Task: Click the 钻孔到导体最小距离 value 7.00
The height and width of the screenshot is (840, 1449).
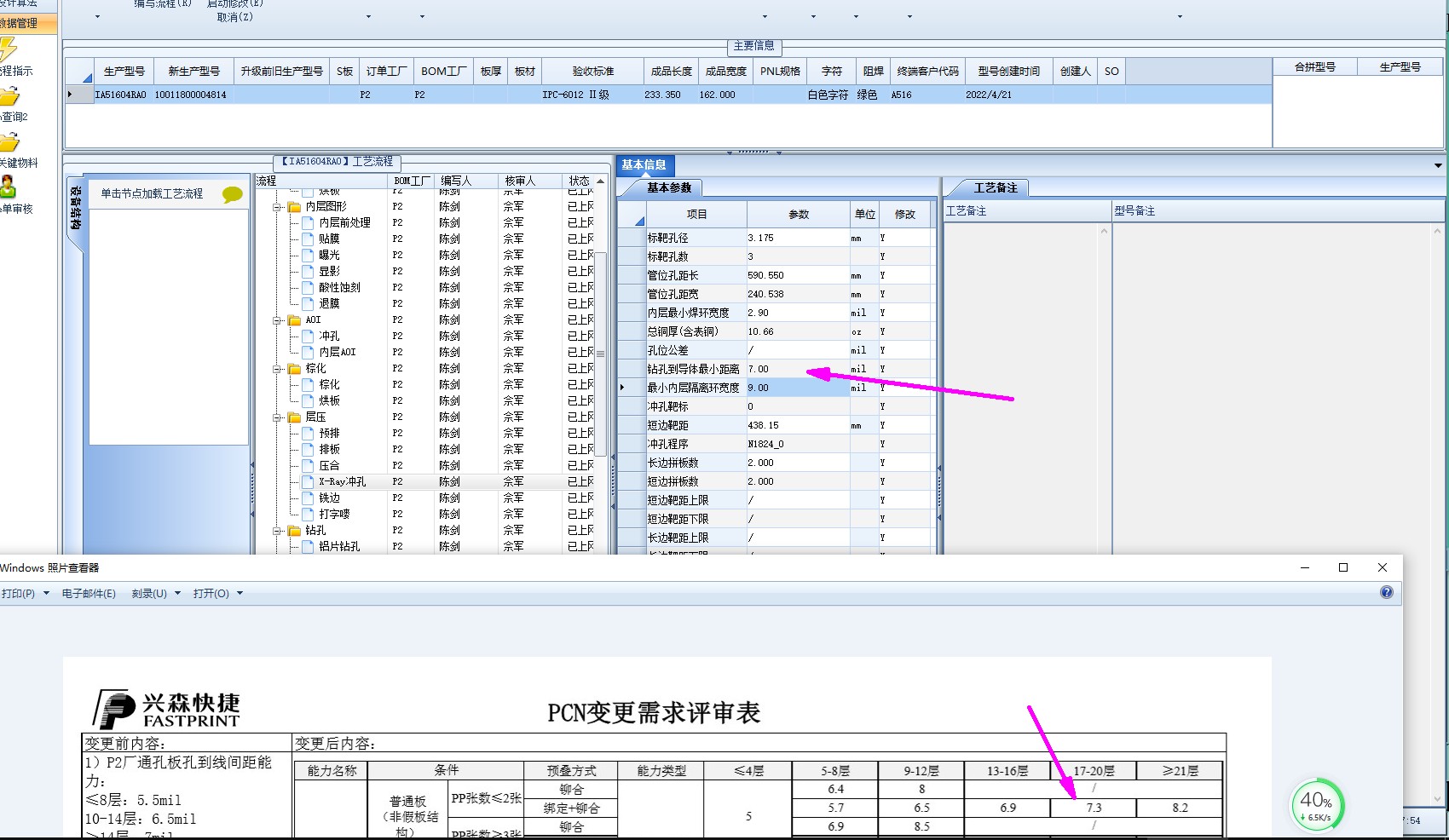Action: pos(798,369)
